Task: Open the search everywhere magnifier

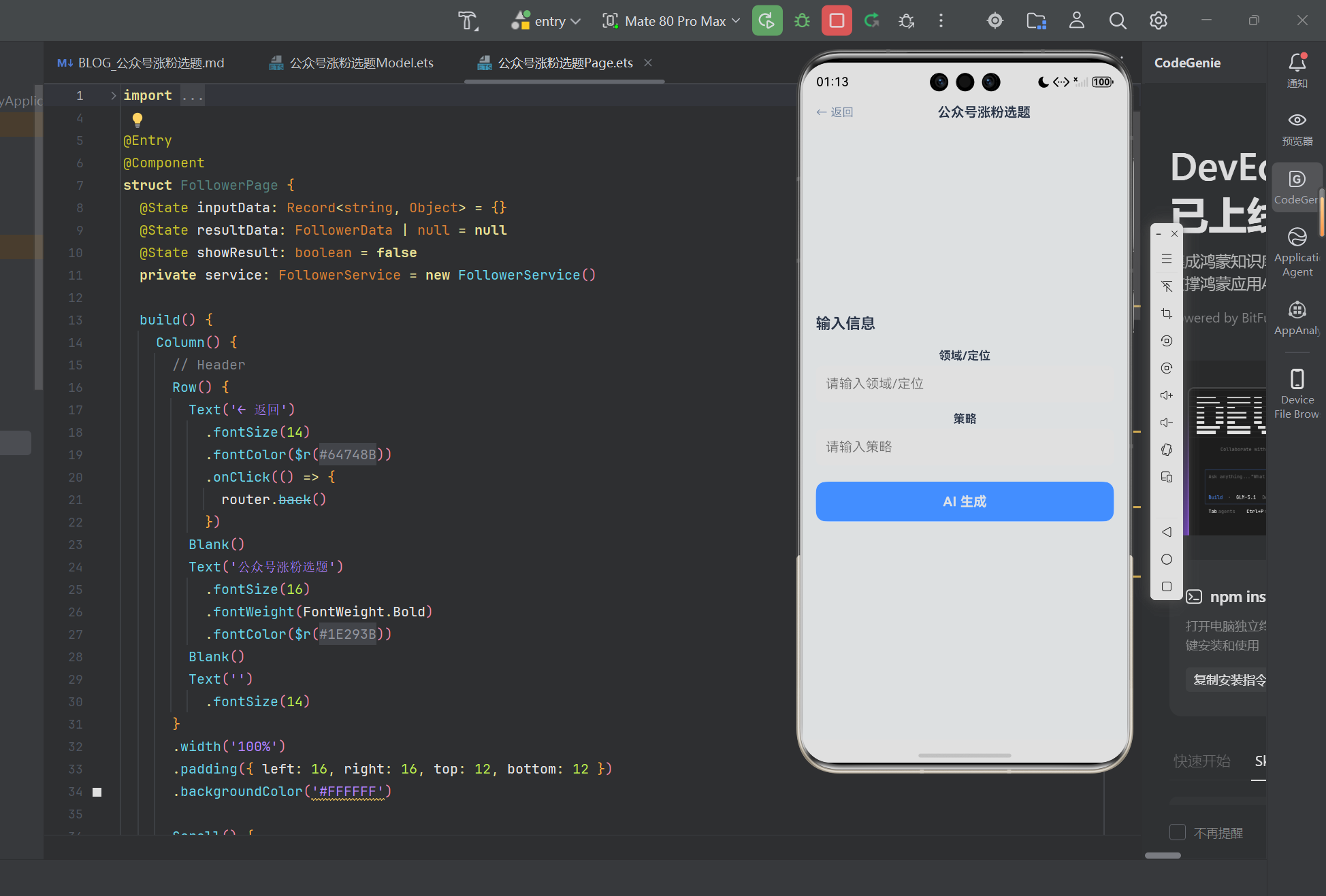Action: [1118, 21]
